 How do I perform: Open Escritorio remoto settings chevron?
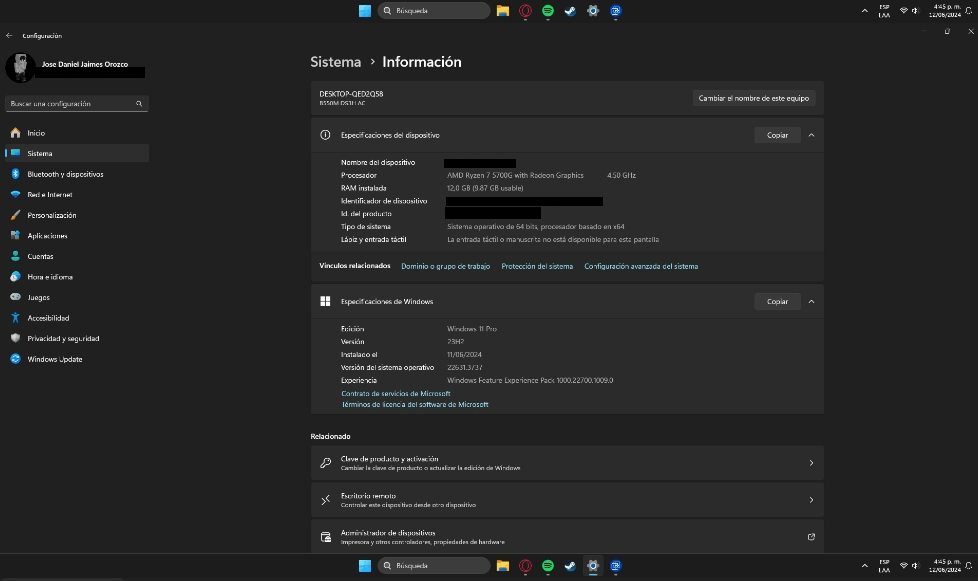click(811, 499)
